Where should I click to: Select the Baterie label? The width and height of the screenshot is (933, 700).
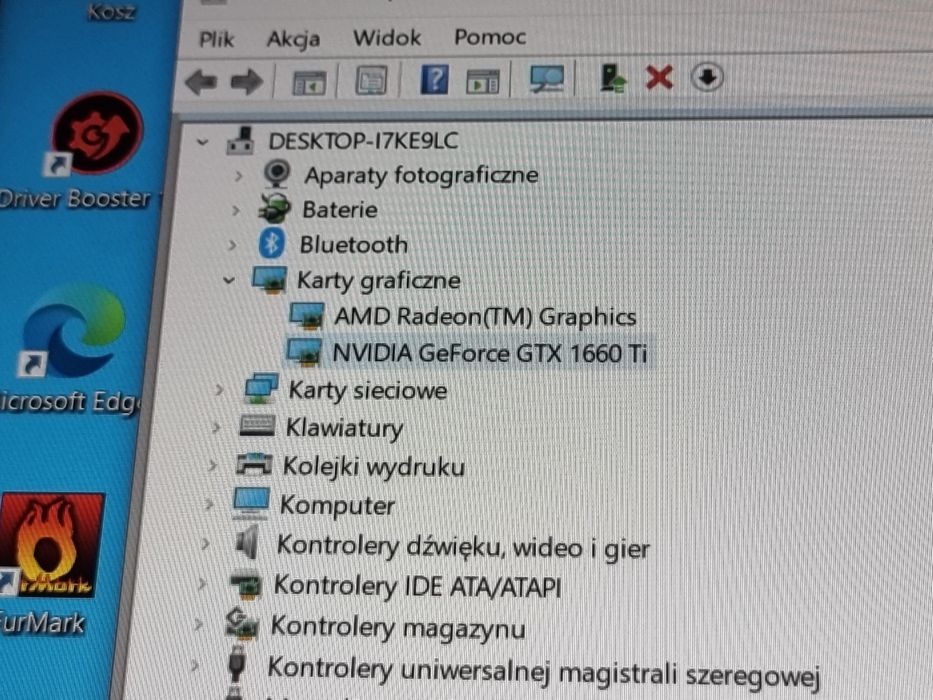point(340,210)
